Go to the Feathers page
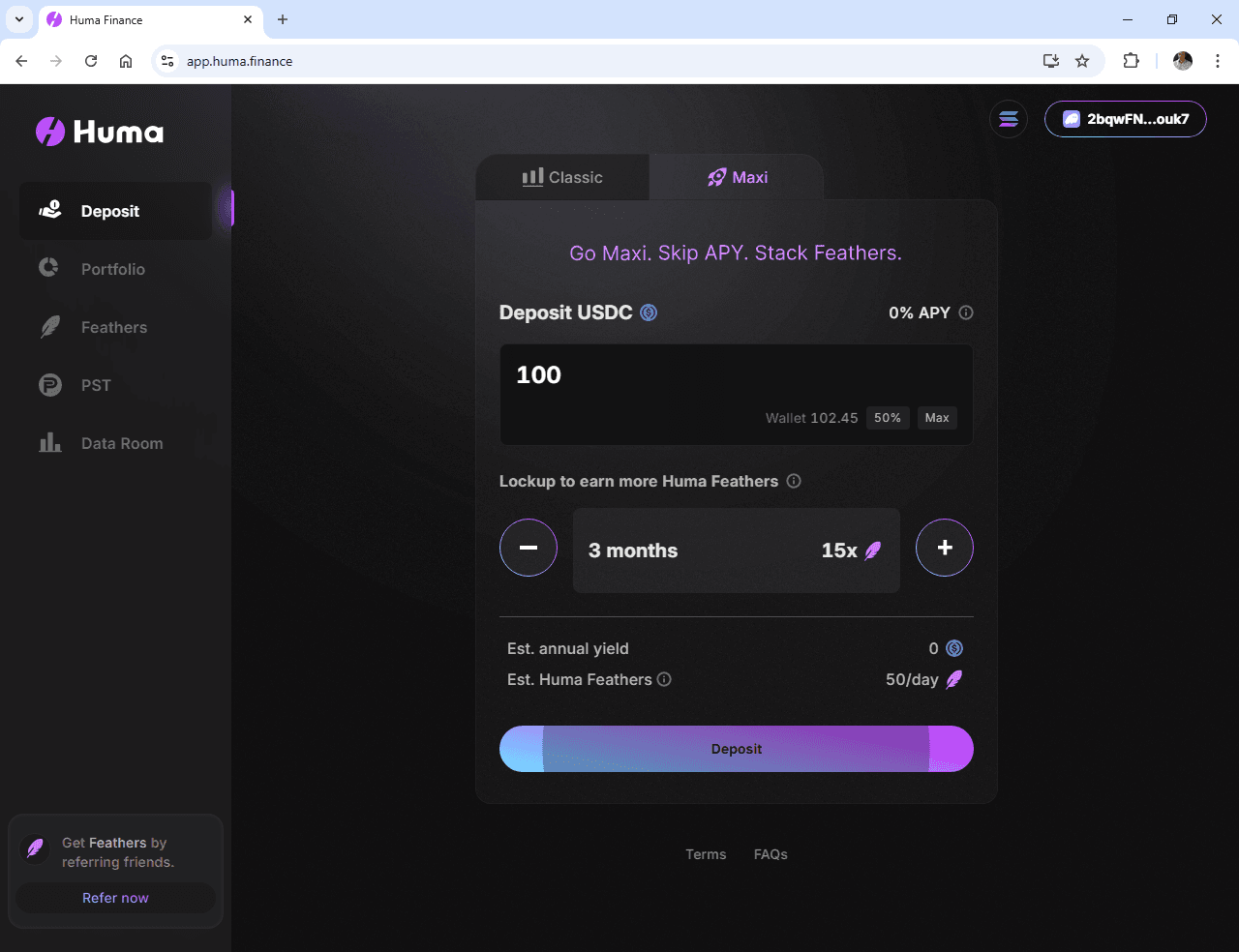The width and height of the screenshot is (1239, 952). (114, 327)
